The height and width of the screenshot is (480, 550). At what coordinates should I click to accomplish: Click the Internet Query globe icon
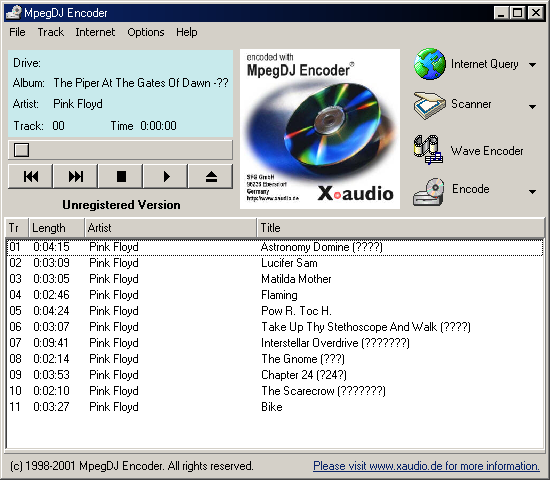[x=429, y=64]
